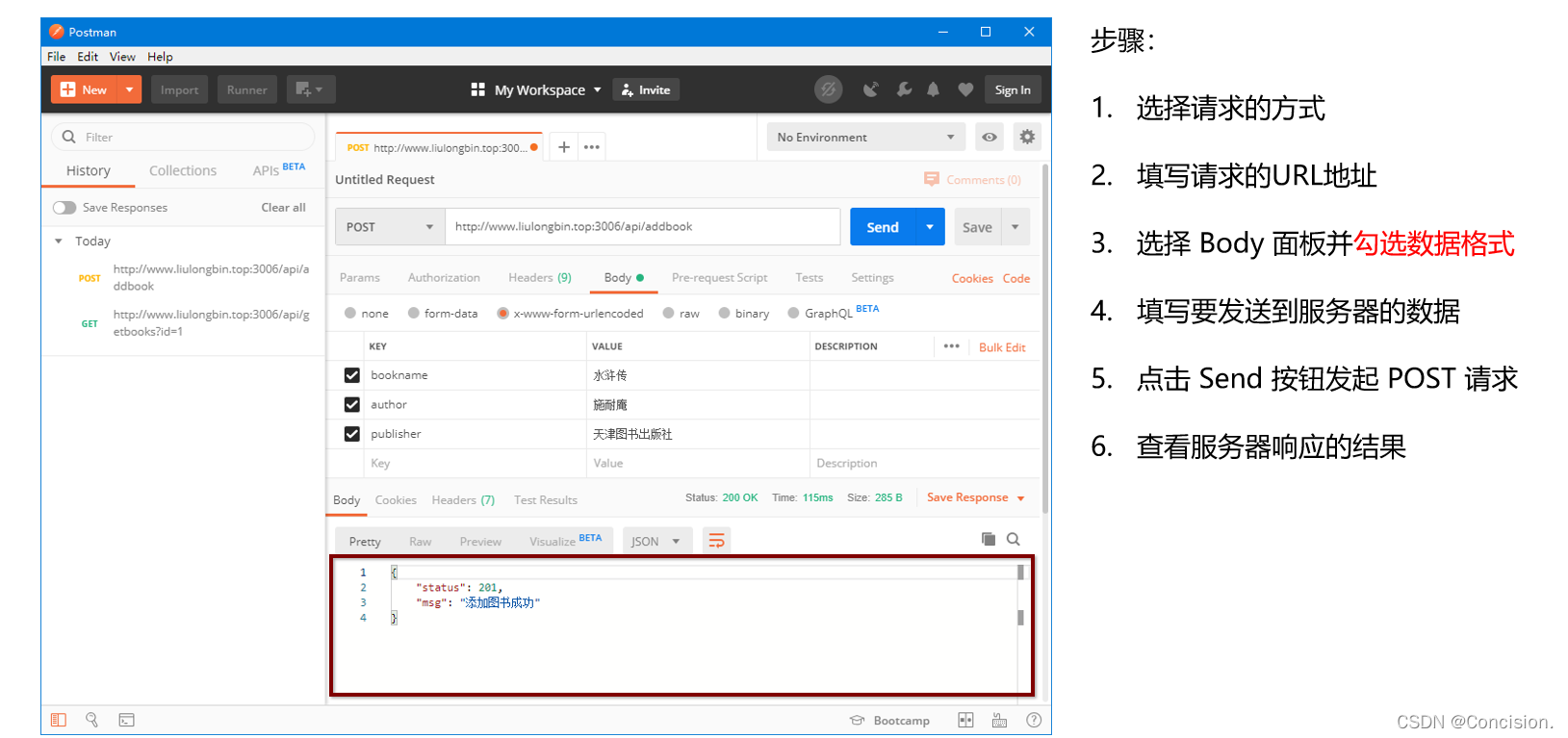Click the Send button
1568x738 pixels.
[x=883, y=227]
